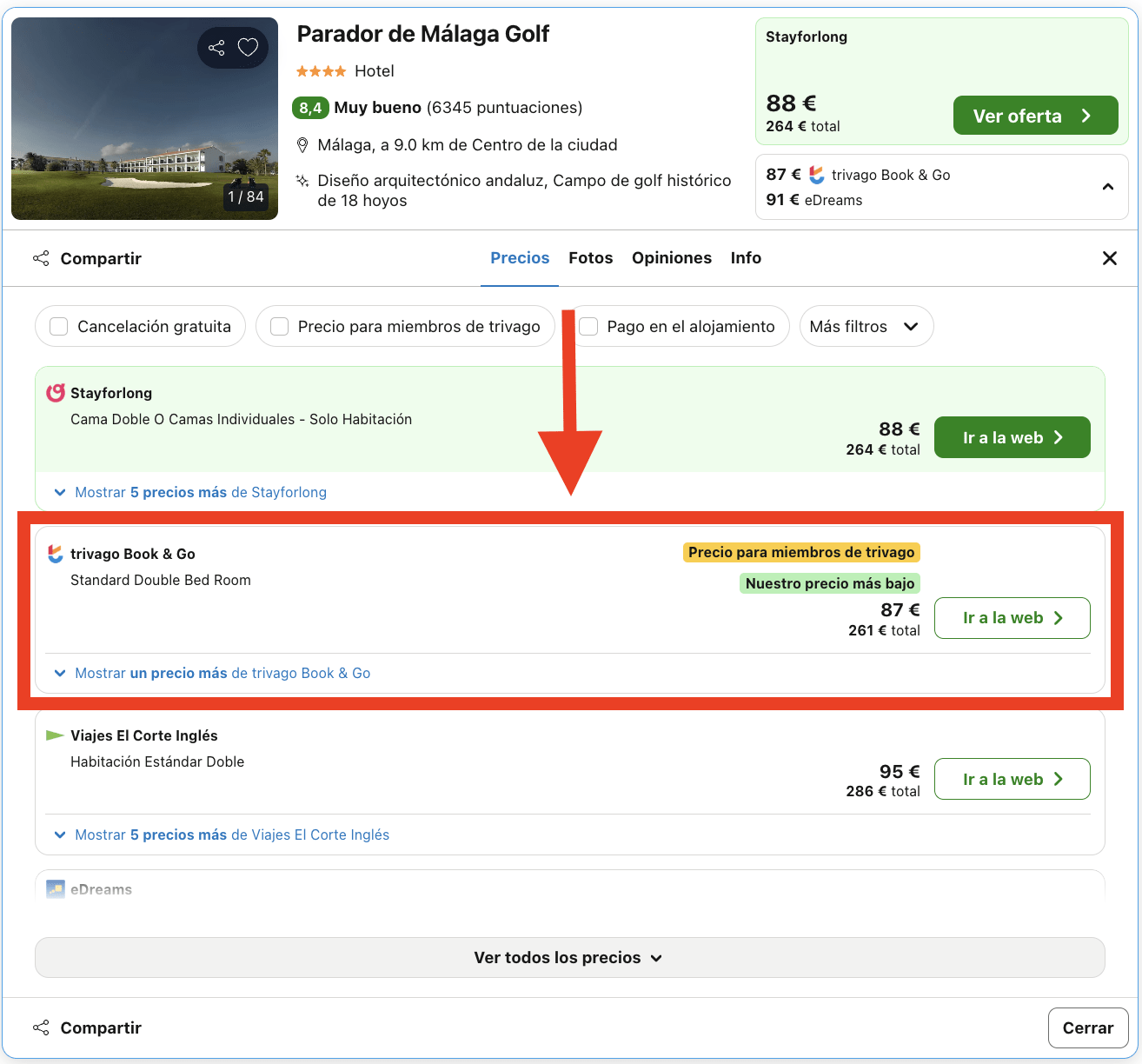Expand Mostrar 5 precios más de Viajes El Corte Inglés
This screenshot has height=1064, width=1142.
(222, 835)
